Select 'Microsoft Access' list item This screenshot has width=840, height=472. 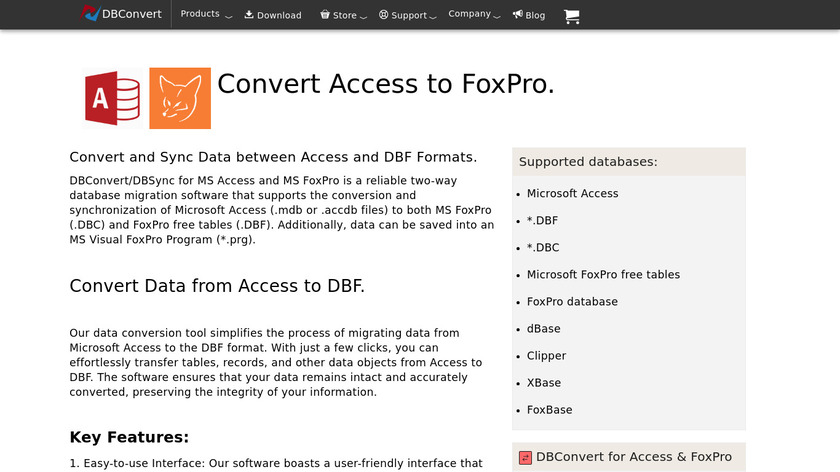572,193
